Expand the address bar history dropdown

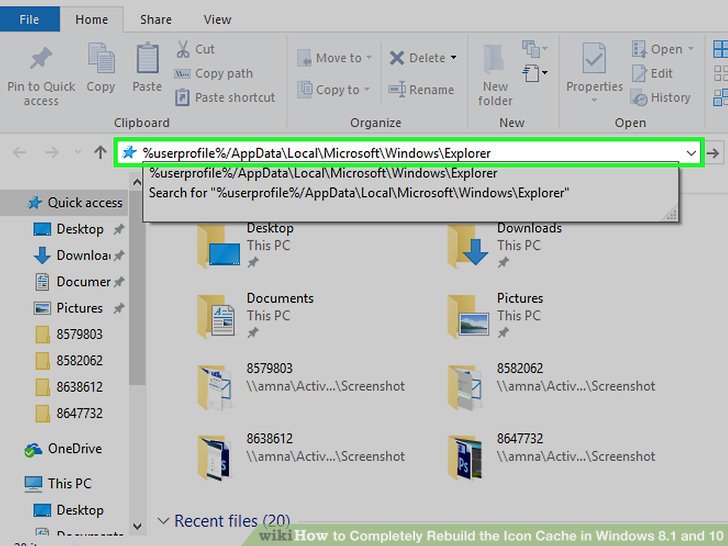pyautogui.click(x=691, y=153)
